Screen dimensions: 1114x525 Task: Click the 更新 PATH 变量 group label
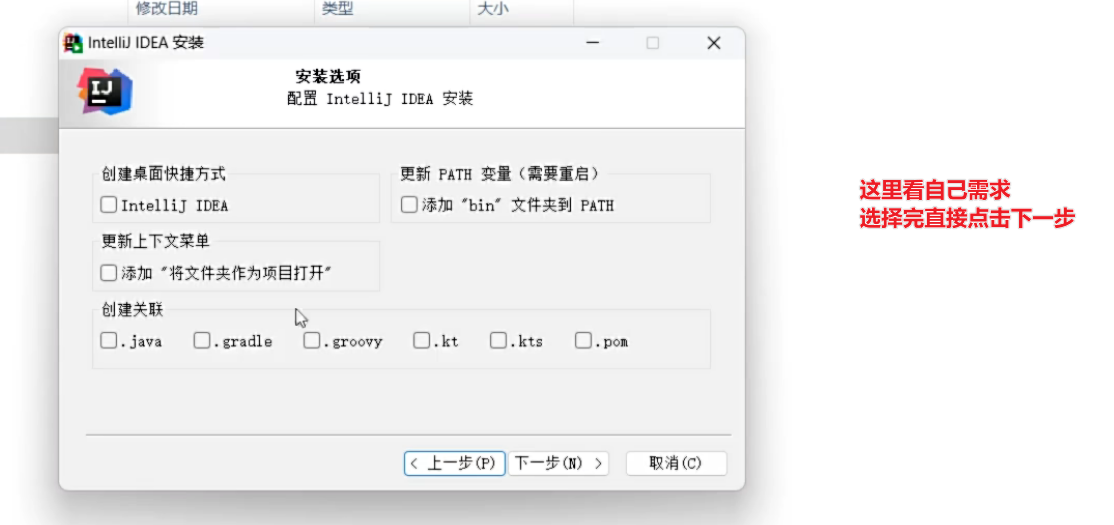(500, 173)
